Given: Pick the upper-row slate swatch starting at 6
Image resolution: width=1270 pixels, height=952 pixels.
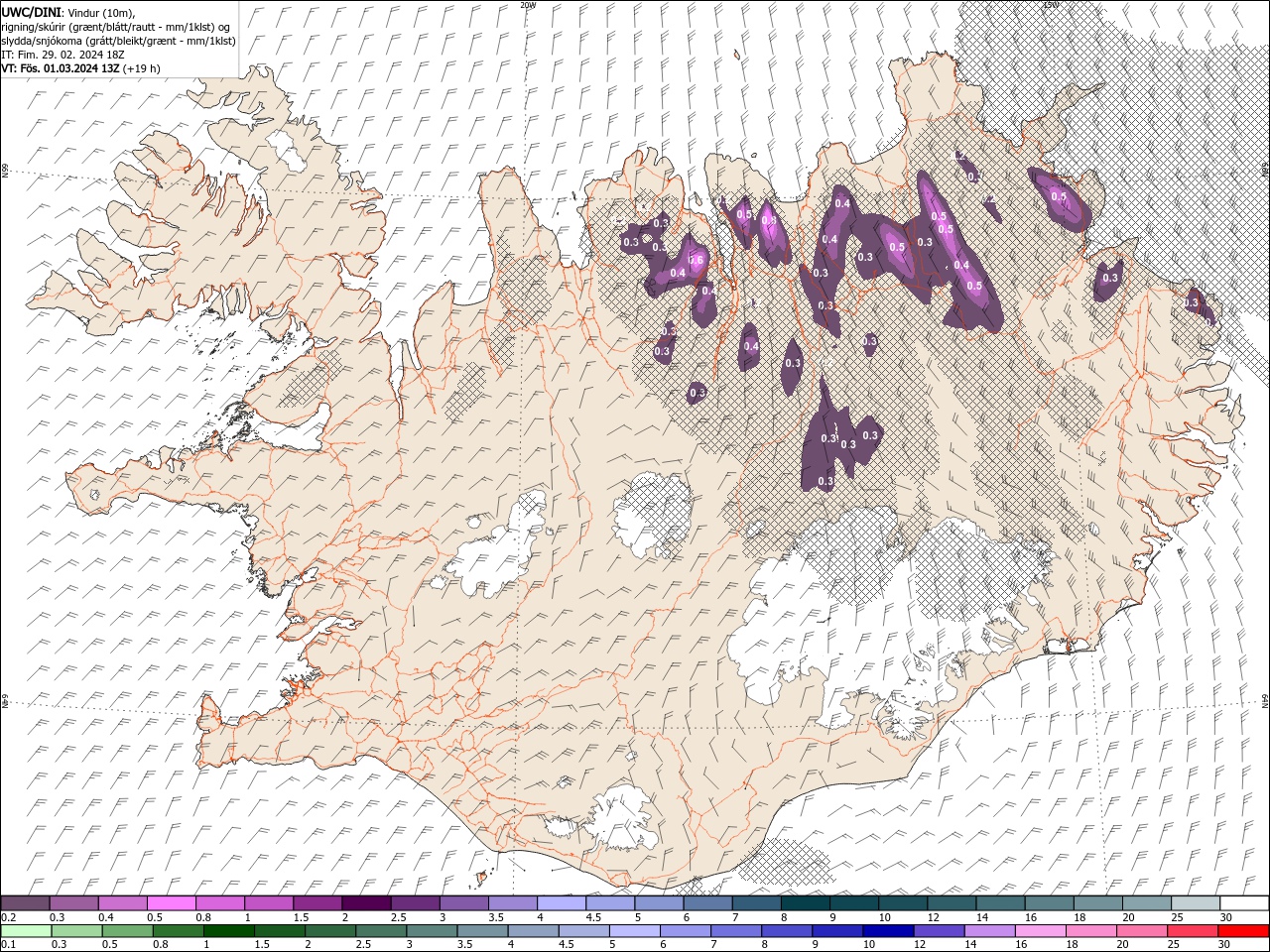Looking at the screenshot, I should pyautogui.click(x=706, y=903).
